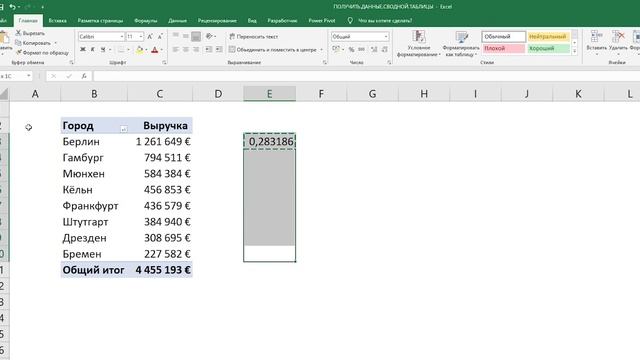Toggle bold formatting (Ж)
The height and width of the screenshot is (360, 640).
[83, 49]
